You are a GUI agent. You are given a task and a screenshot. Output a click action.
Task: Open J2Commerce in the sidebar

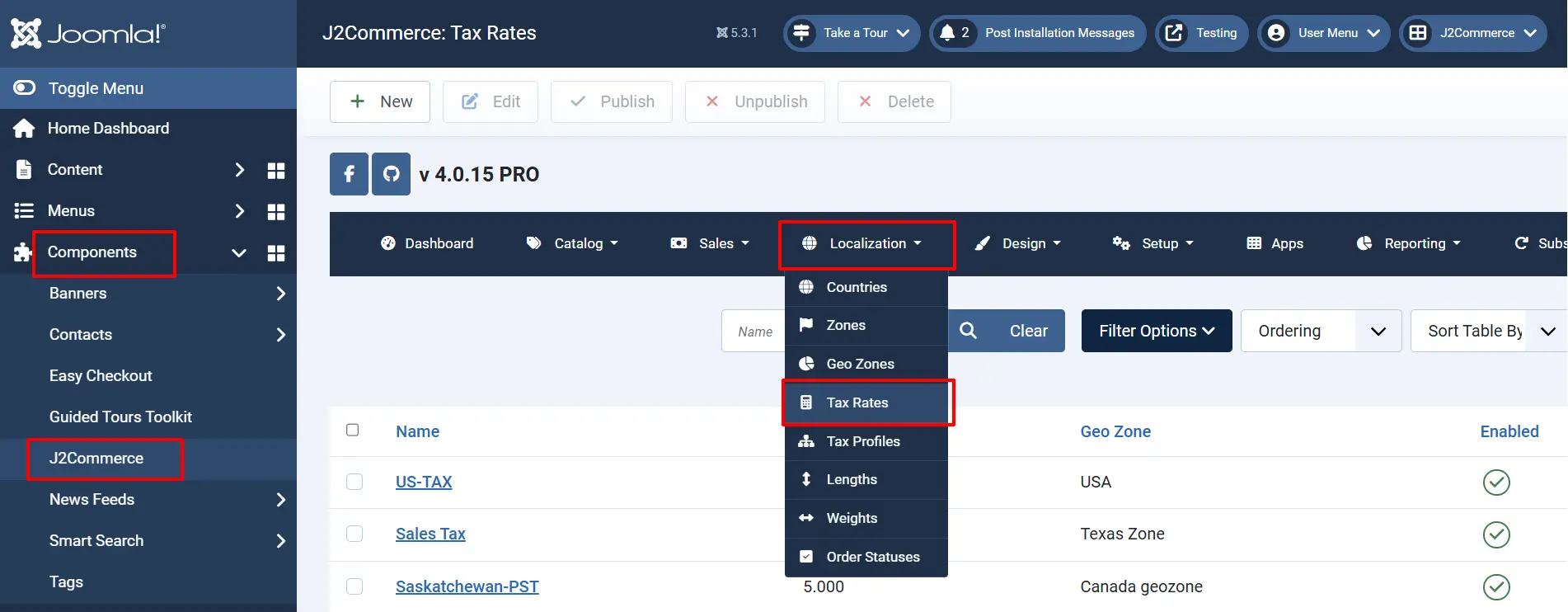click(96, 459)
